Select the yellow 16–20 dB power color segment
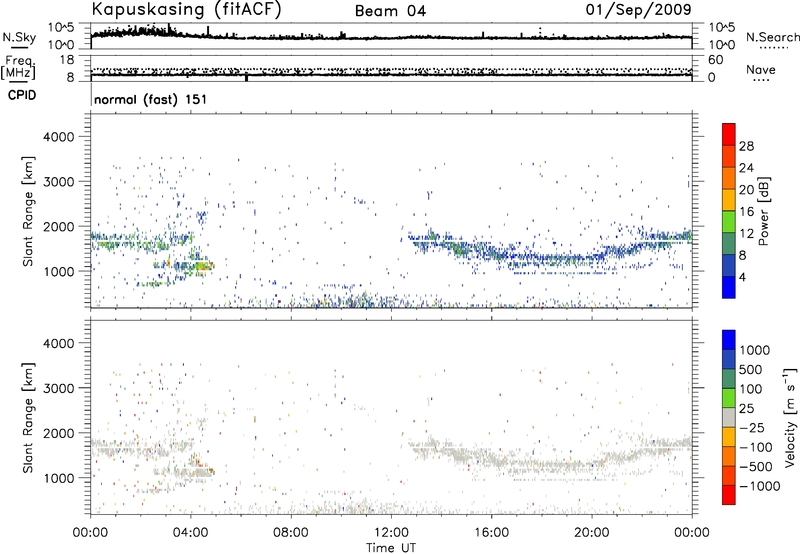Viewport: 800px width, 554px height. [x=729, y=199]
